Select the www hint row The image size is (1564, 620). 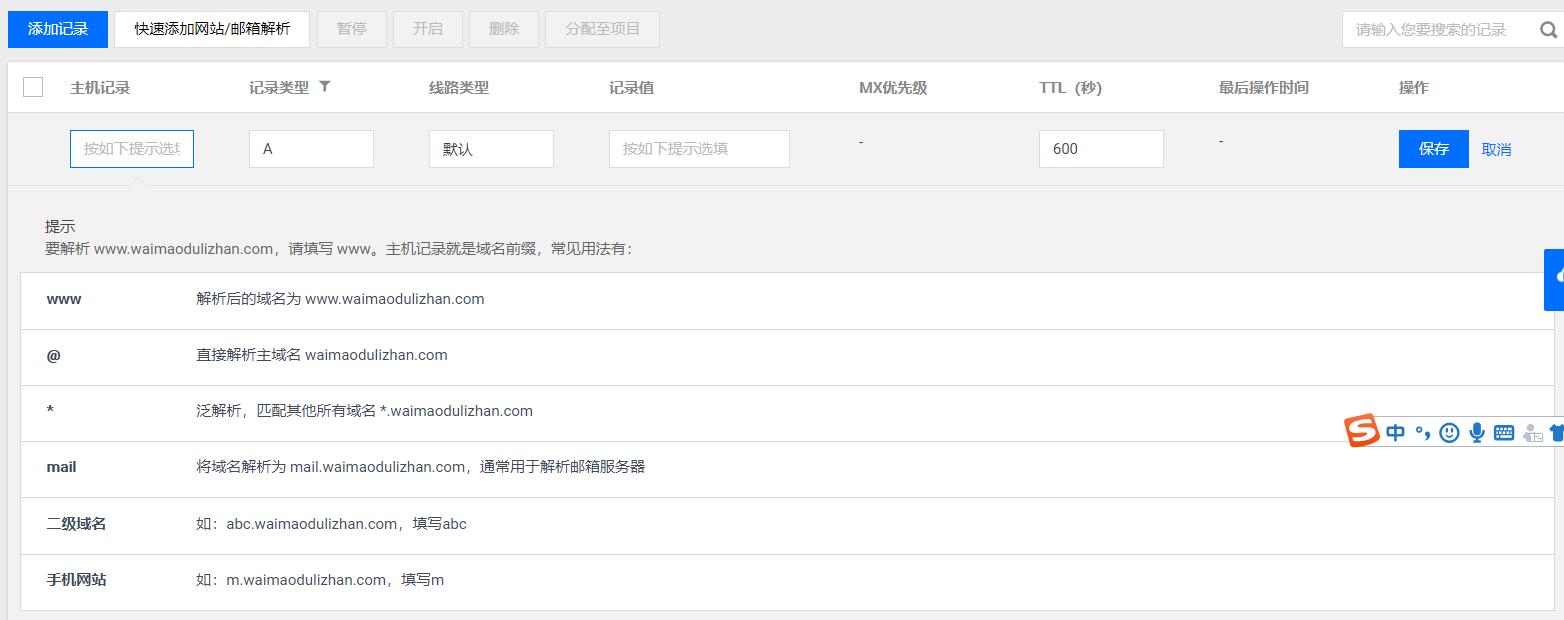tap(787, 300)
